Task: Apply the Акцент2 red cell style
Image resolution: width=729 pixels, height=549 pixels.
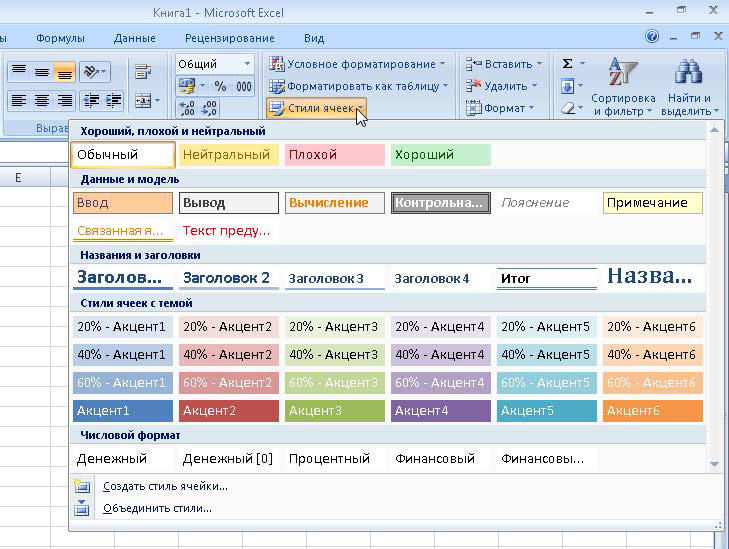Action: point(228,411)
